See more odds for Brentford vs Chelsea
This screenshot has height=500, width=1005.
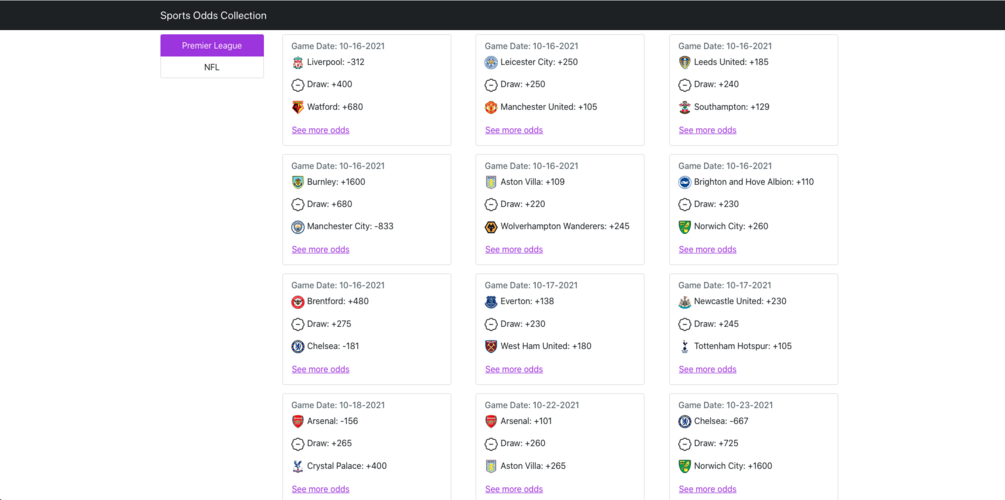[x=320, y=369]
